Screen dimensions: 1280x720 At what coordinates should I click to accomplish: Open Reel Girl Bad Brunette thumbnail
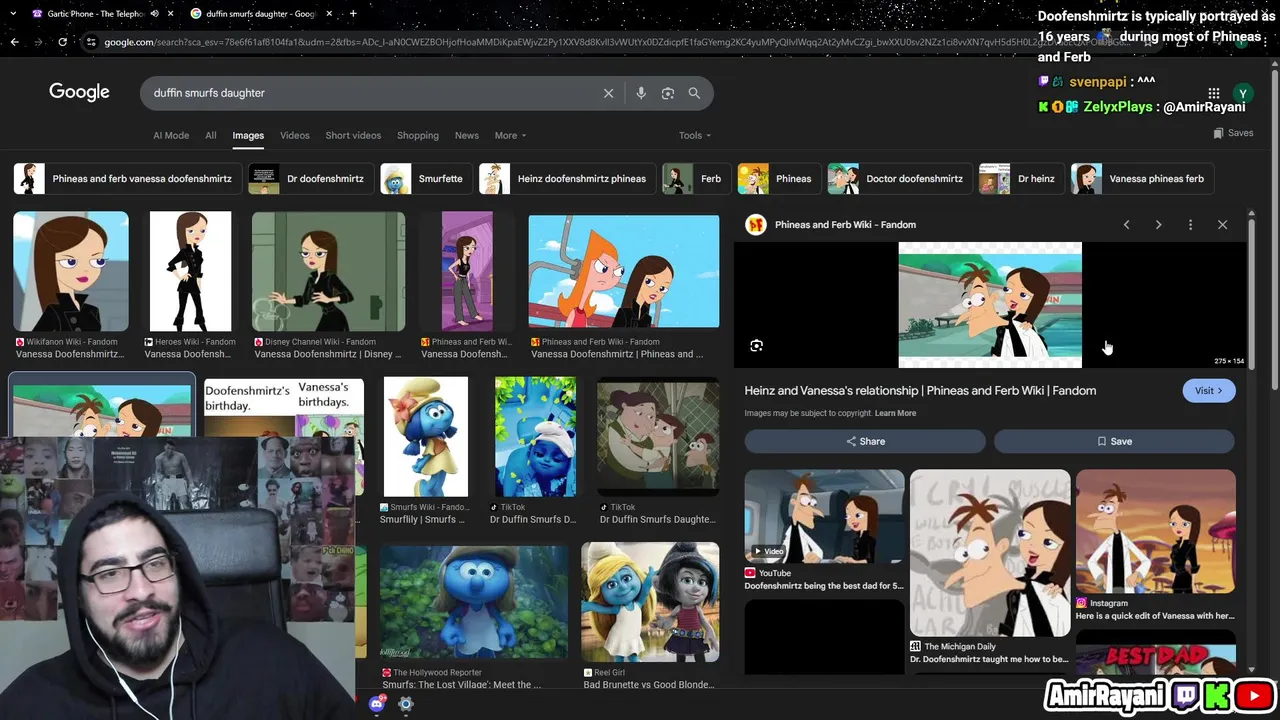(650, 602)
